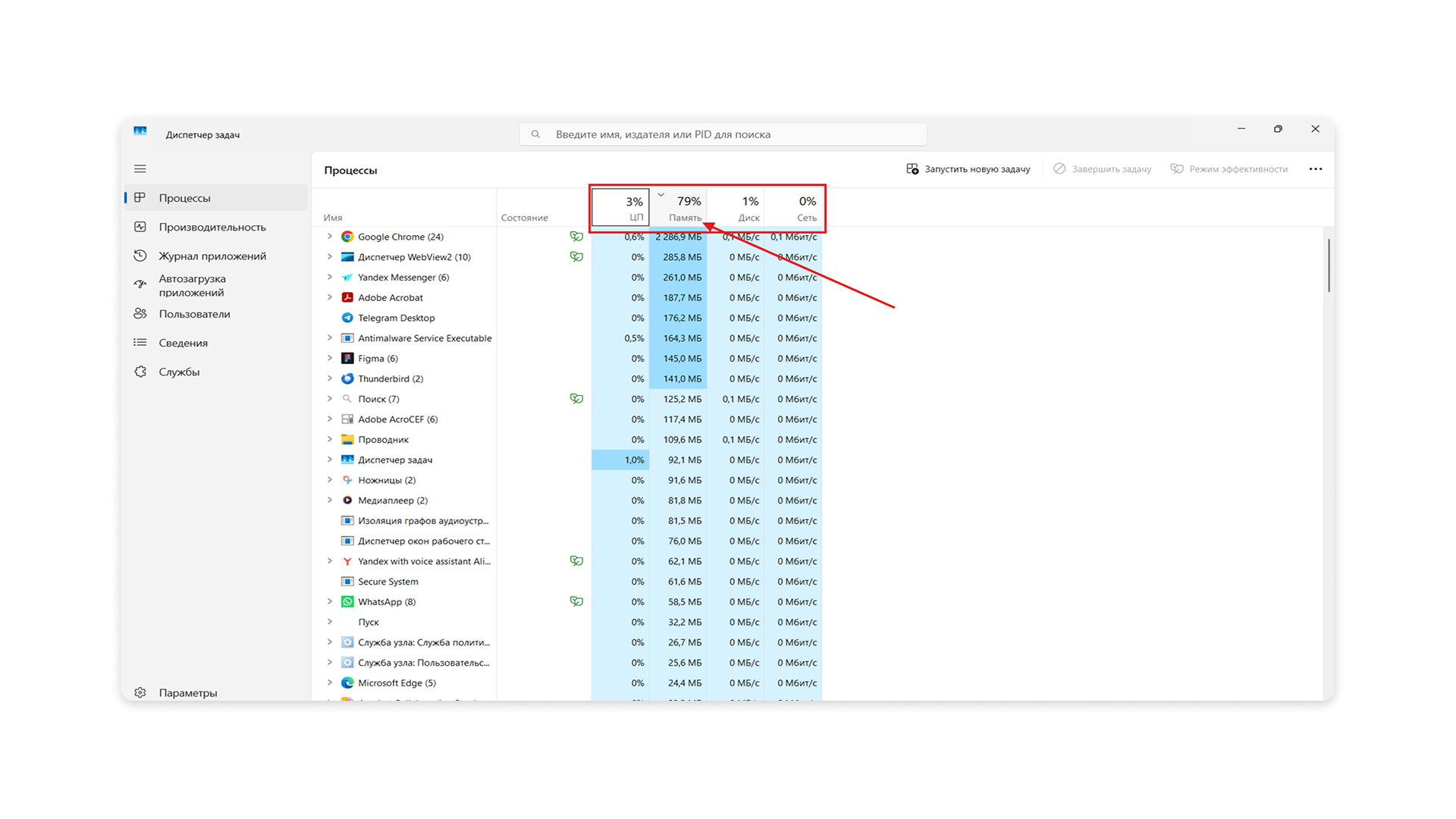
Task: Sort by the ЦП column header
Action: (x=620, y=207)
